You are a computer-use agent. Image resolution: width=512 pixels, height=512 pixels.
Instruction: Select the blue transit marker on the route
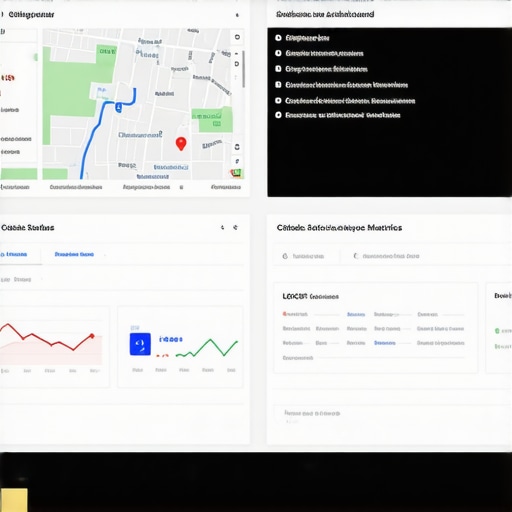[x=118, y=107]
